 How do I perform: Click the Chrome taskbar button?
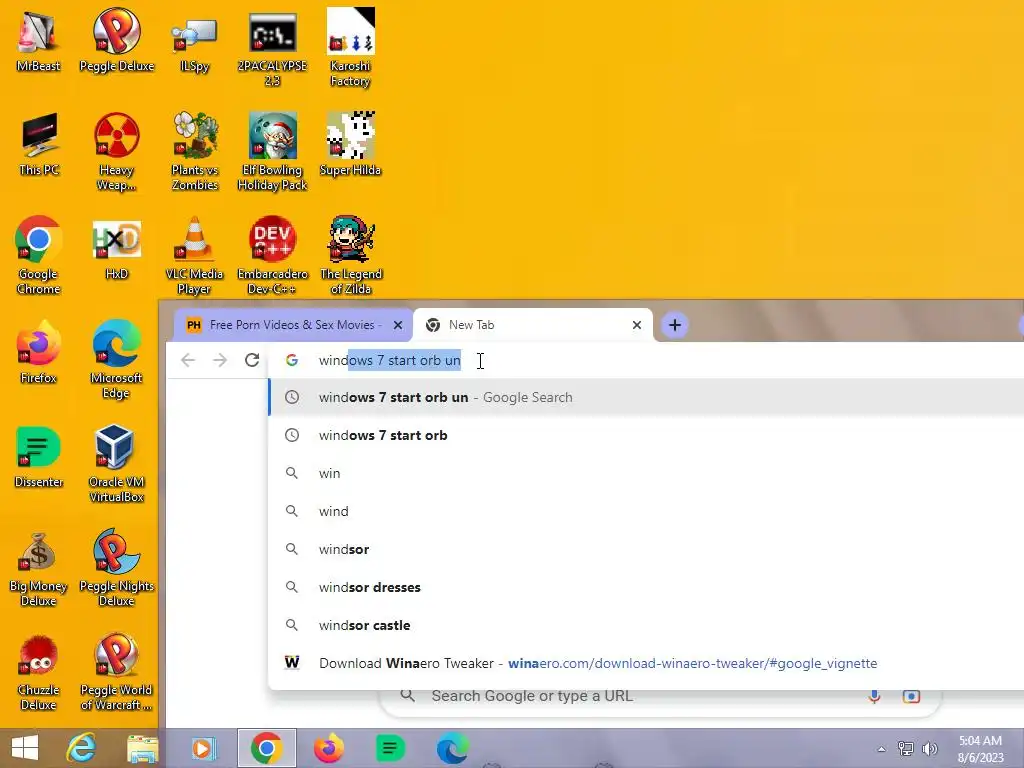tap(266, 748)
